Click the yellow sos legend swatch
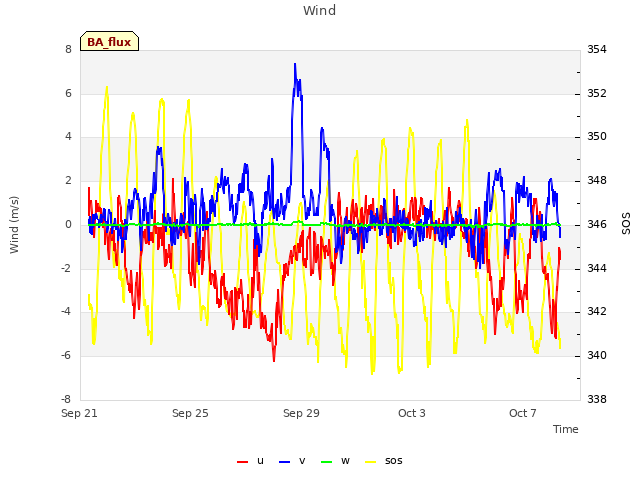This screenshot has height=480, width=640. tap(370, 462)
